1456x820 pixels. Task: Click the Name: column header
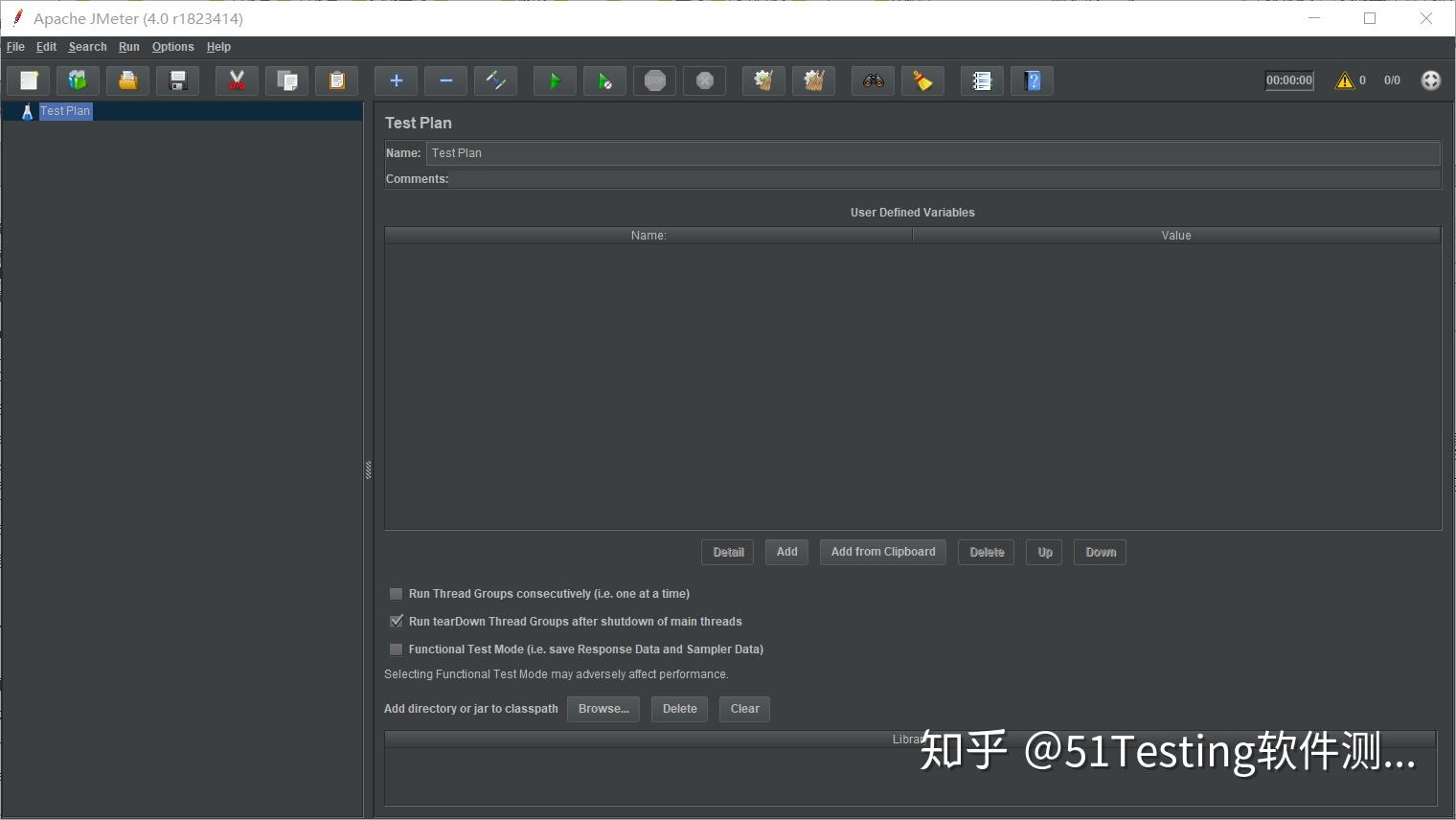pyautogui.click(x=648, y=236)
